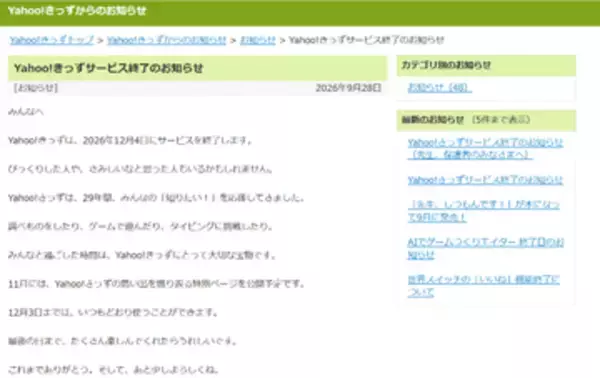The height and width of the screenshot is (378, 600).
Task: Click the [お知らせ] tag under the heading
Action: [x=36, y=88]
